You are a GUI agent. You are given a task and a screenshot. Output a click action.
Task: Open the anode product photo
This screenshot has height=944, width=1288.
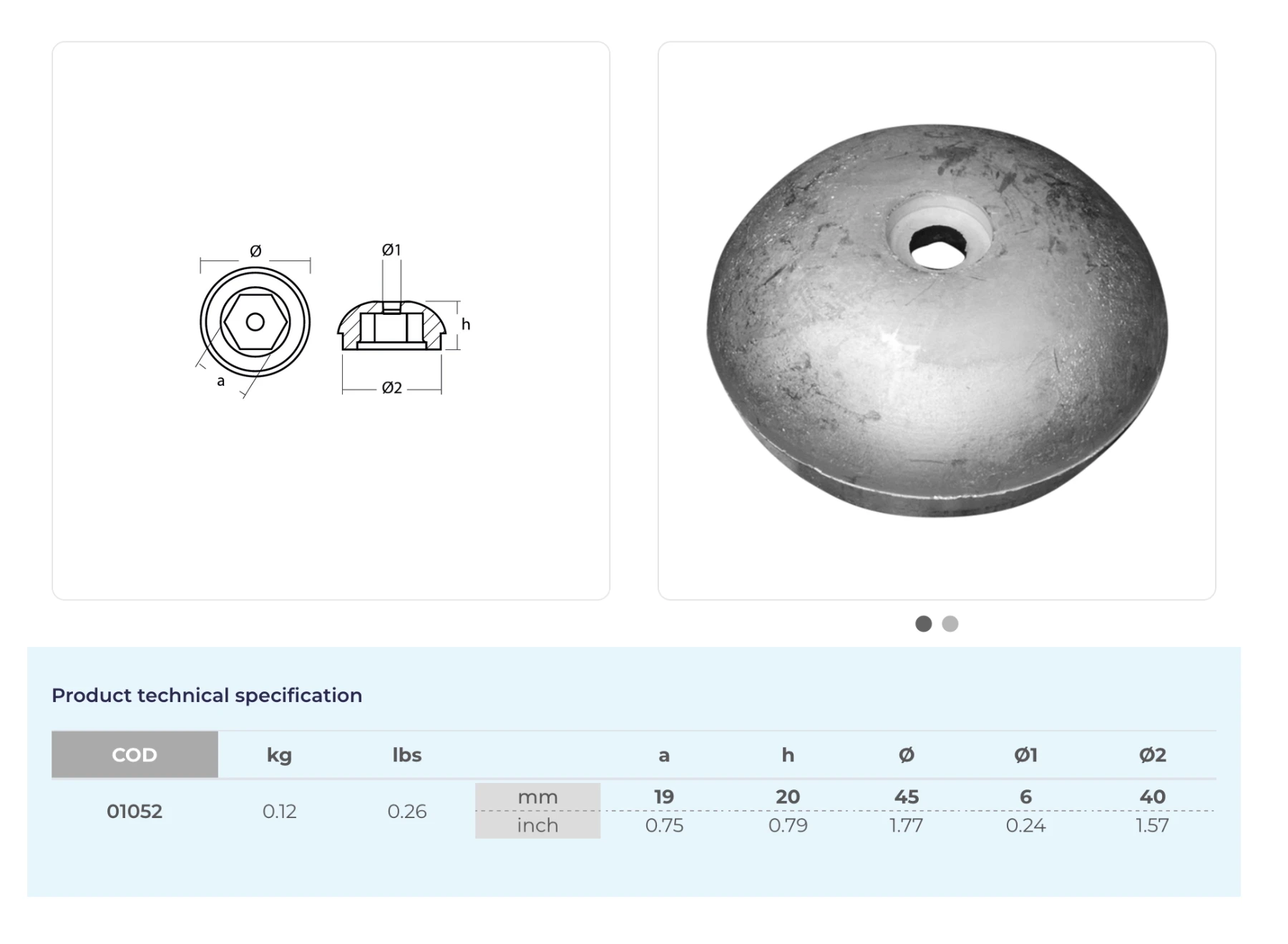click(x=936, y=321)
